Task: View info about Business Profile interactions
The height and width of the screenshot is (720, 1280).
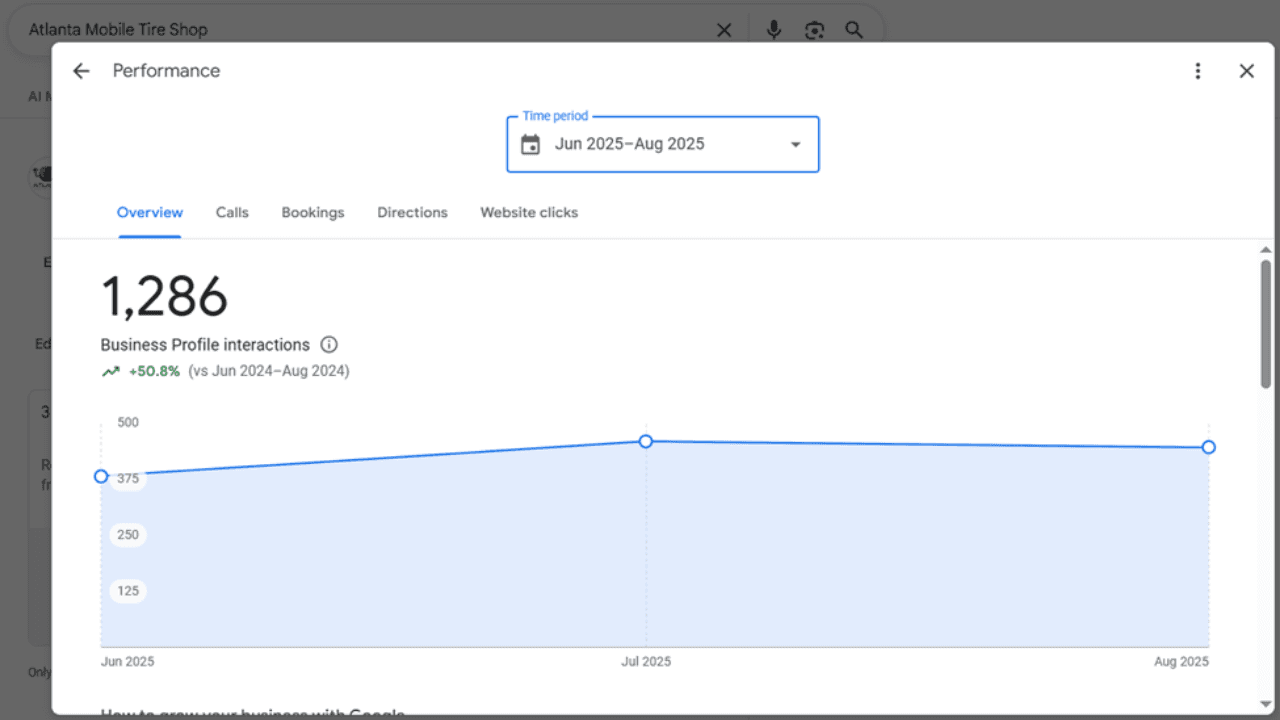Action: coord(329,344)
